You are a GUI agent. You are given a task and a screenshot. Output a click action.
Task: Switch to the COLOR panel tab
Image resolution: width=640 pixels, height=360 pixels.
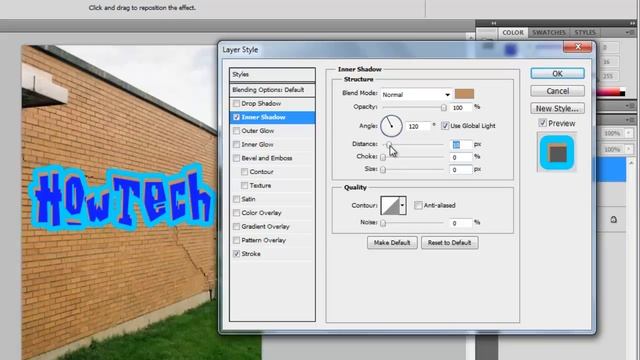[x=513, y=33]
